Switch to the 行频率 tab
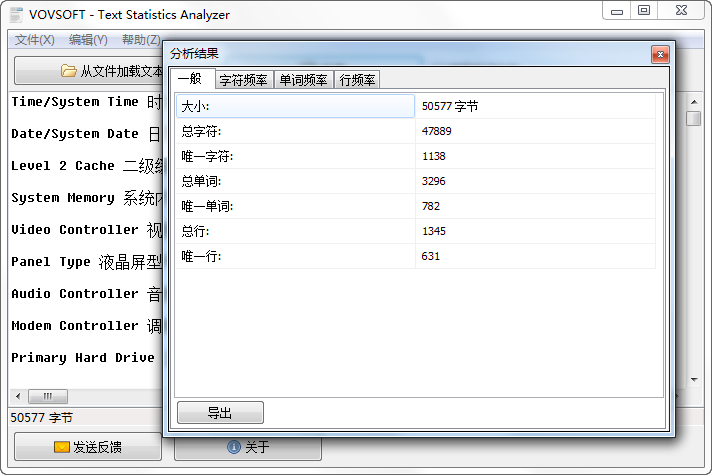Screen dimensions: 712x475 tap(357, 80)
